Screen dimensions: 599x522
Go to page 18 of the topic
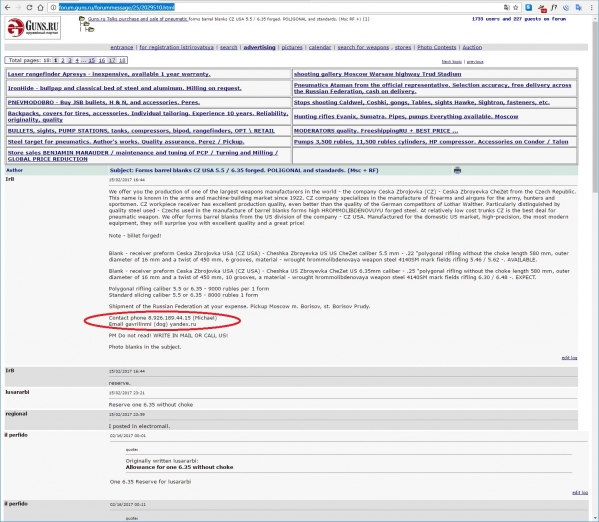click(x=122, y=60)
